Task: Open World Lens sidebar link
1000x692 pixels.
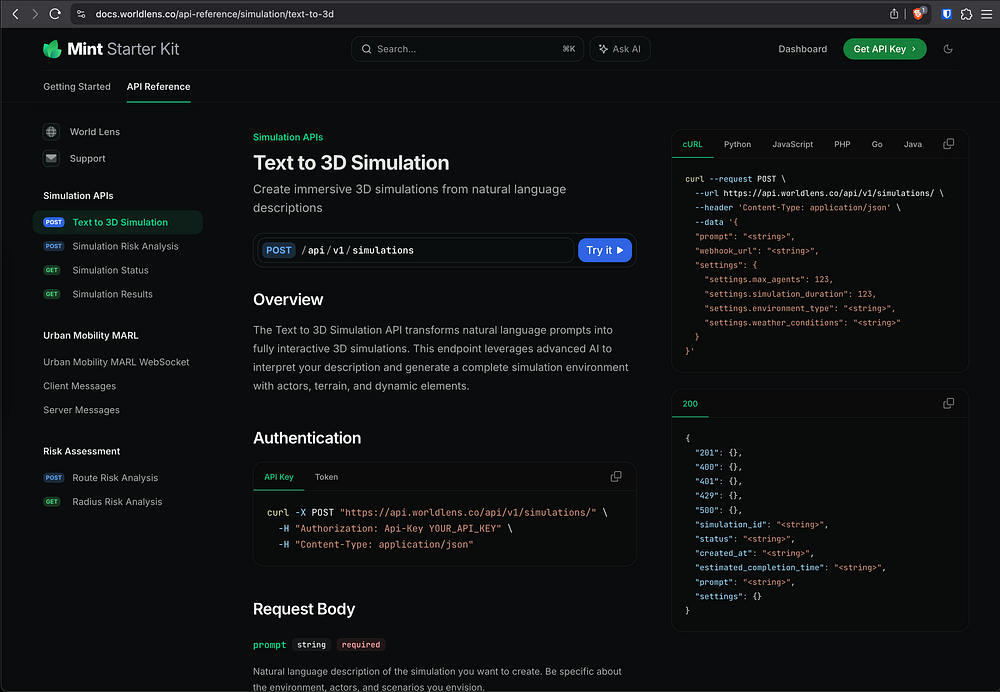Action: (95, 131)
